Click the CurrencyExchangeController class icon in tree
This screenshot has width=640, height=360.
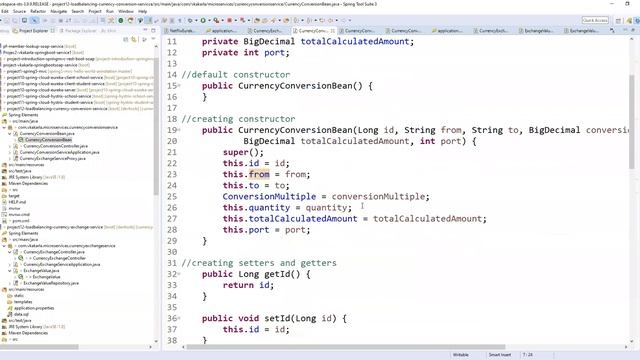(20, 258)
